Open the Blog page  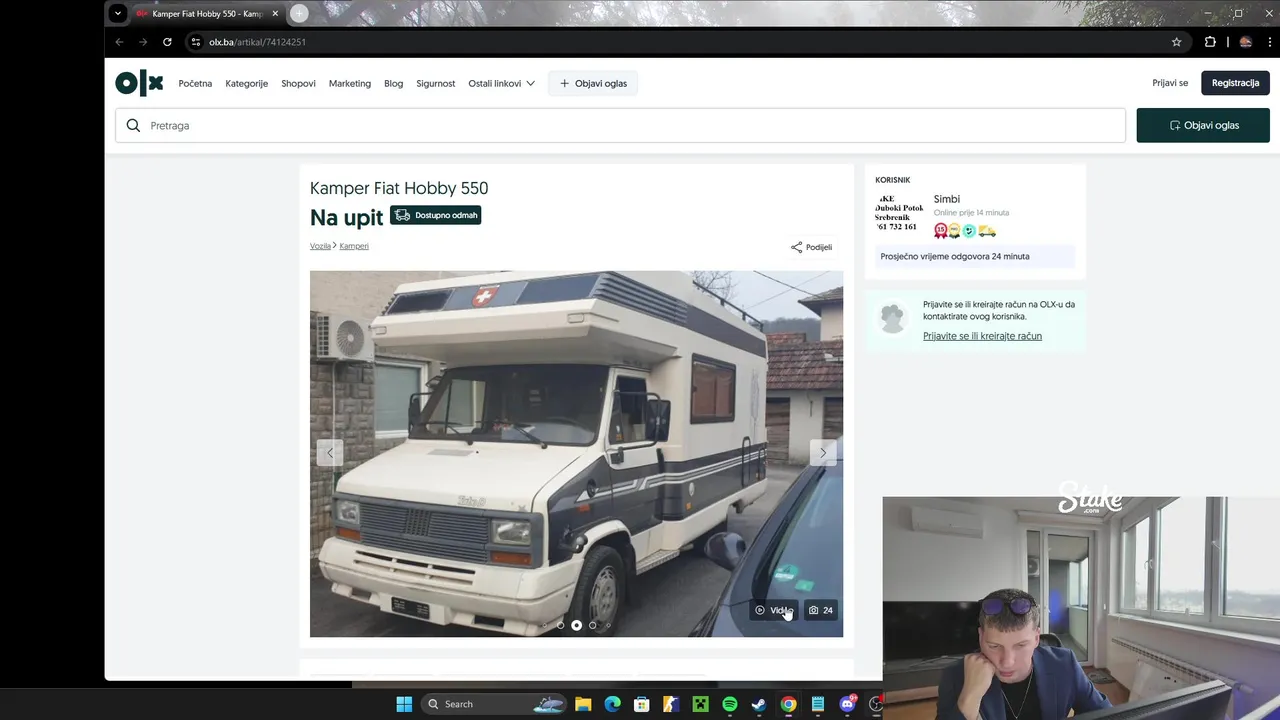point(394,83)
